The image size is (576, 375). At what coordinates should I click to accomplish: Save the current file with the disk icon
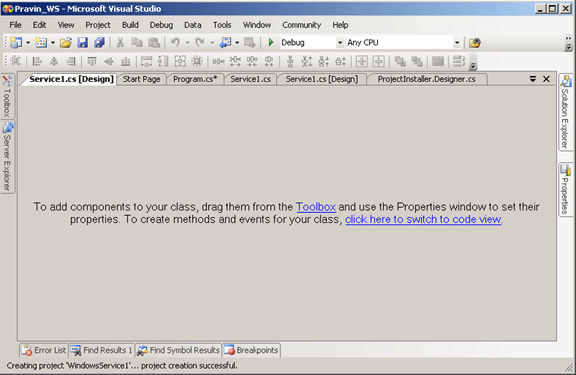pos(83,43)
